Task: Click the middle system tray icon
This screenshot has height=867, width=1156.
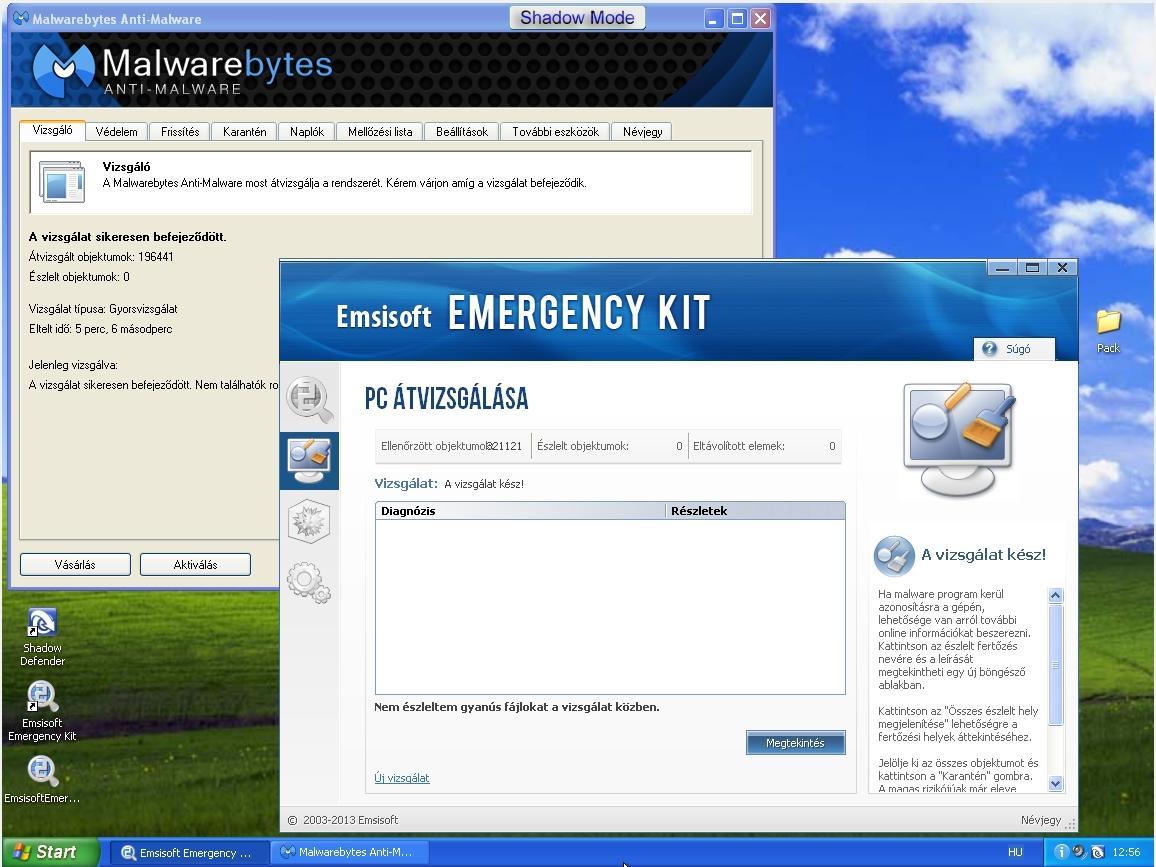Action: (1079, 852)
